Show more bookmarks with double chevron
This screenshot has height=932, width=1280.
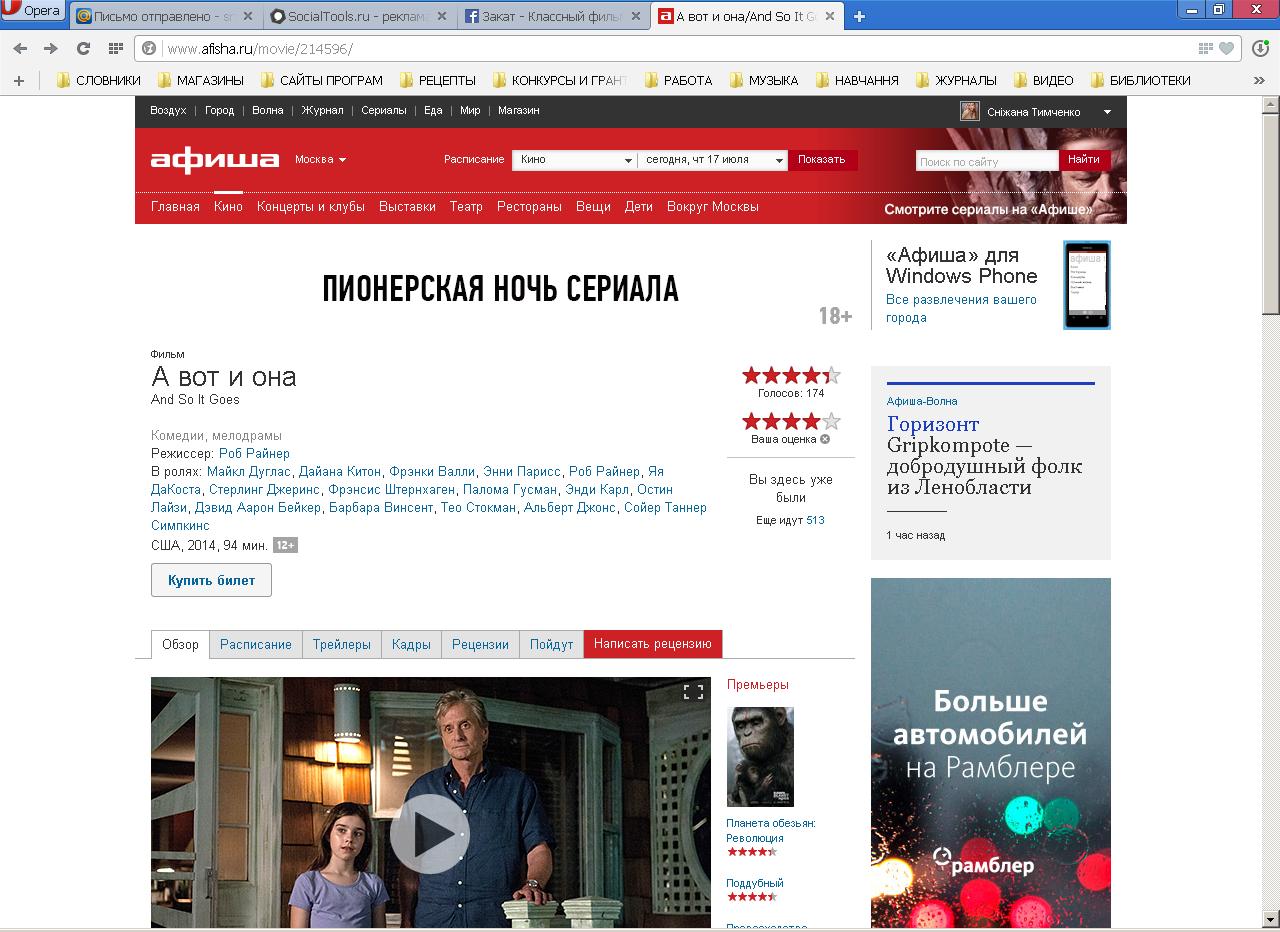[x=1259, y=80]
